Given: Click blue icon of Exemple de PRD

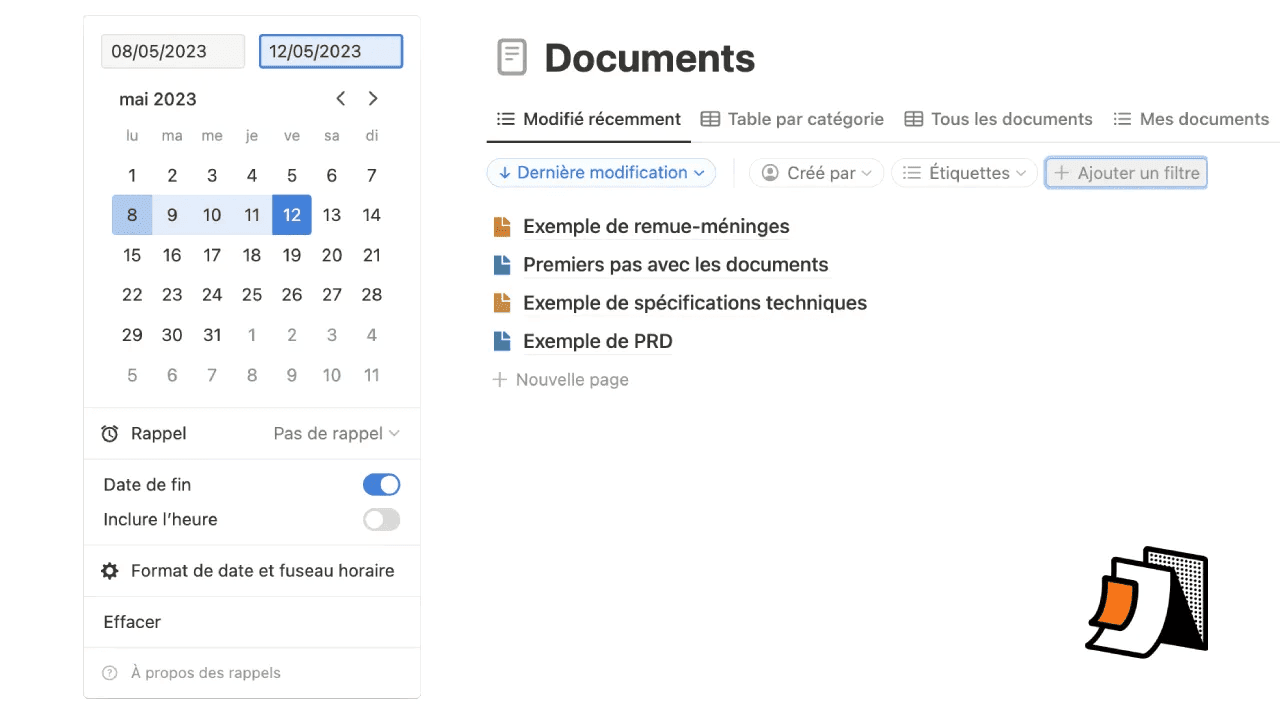Looking at the screenshot, I should click(502, 341).
